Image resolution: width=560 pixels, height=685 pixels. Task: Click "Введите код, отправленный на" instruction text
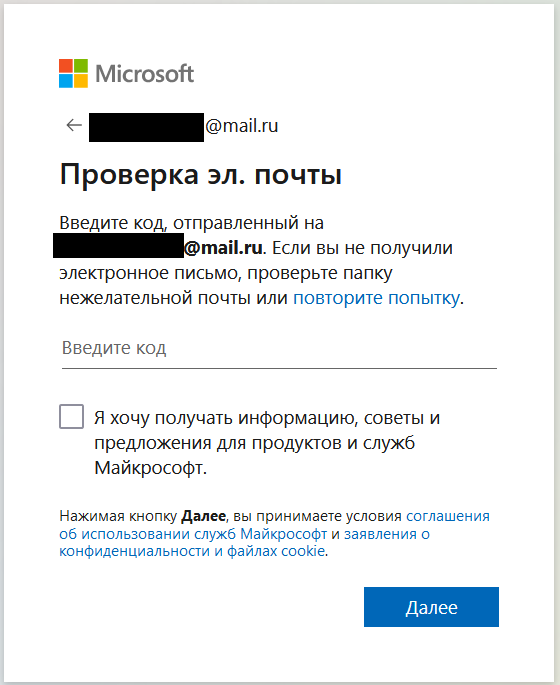(191, 223)
